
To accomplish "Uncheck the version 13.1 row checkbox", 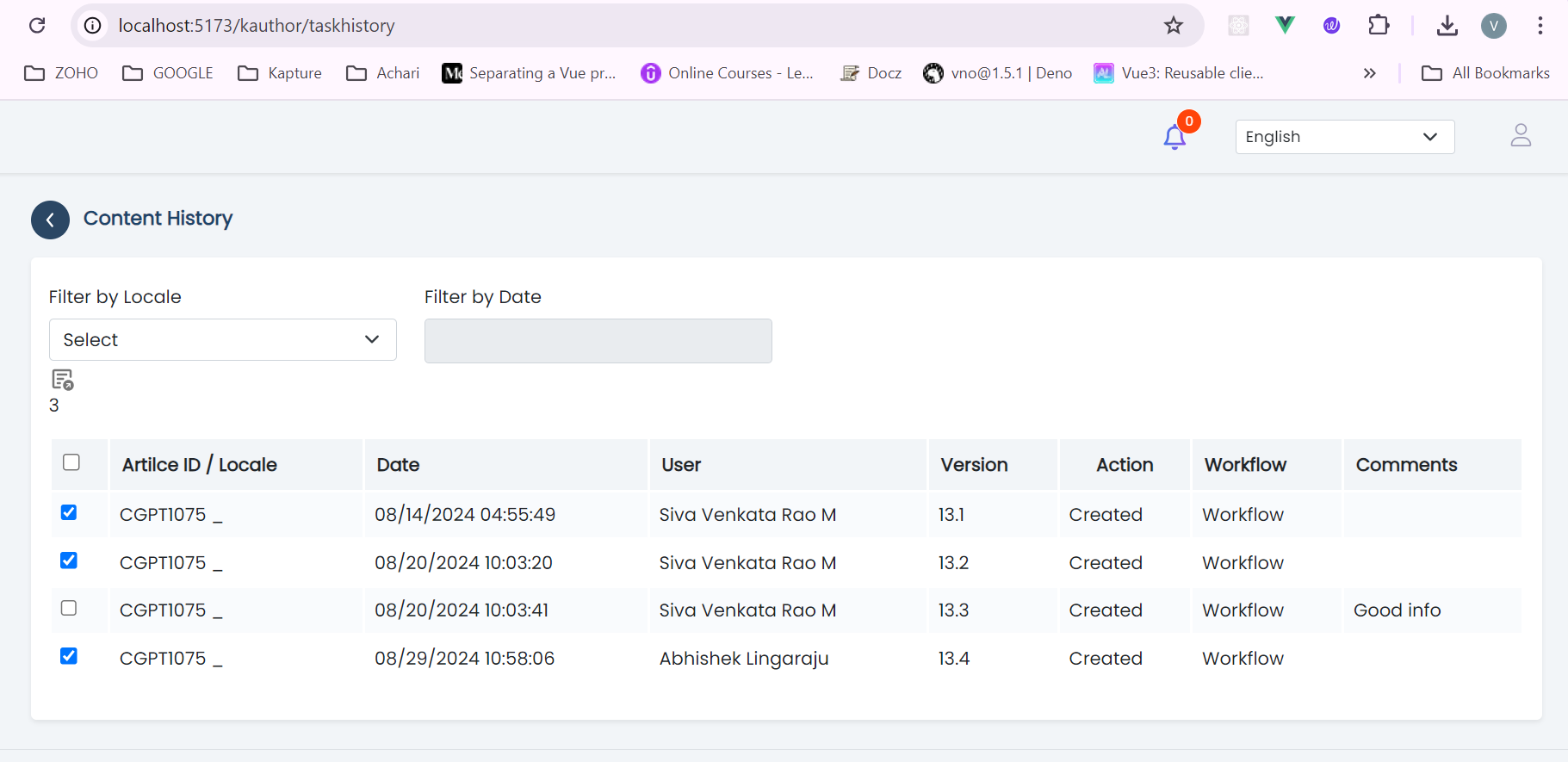I will (69, 512).
